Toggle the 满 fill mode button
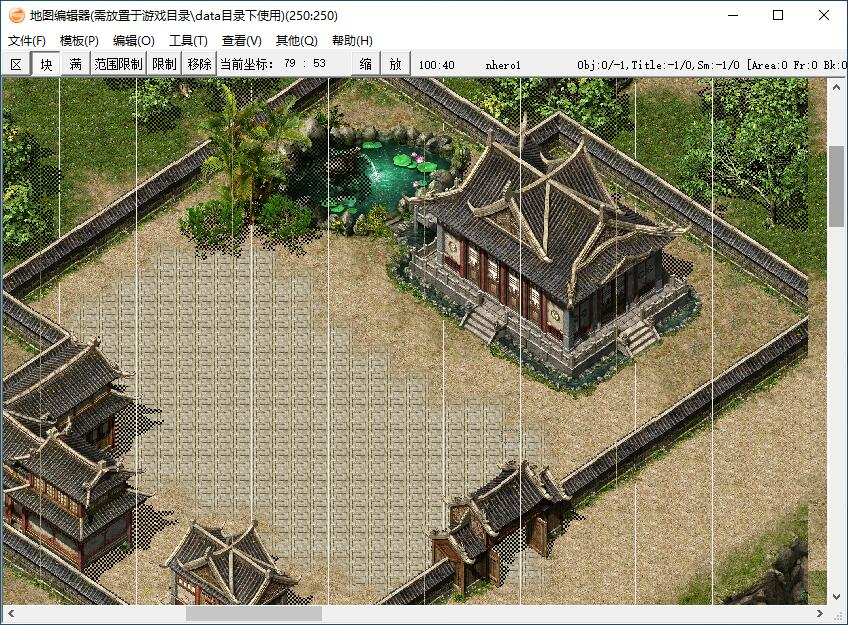The image size is (848, 625). [x=76, y=64]
